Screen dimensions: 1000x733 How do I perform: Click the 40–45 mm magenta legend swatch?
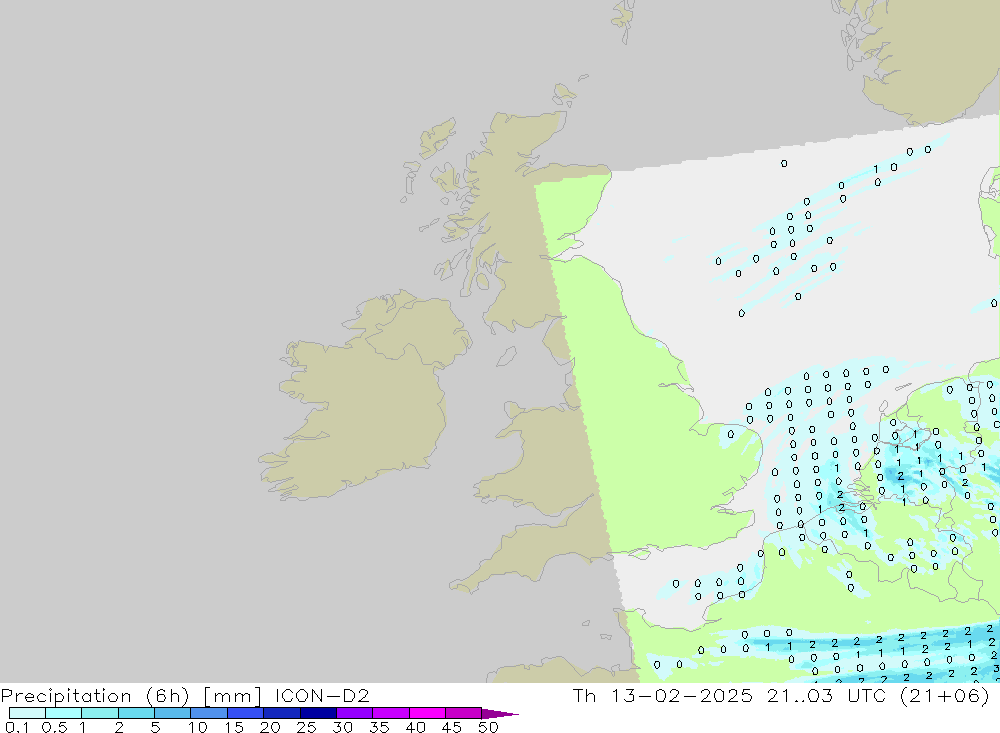[427, 713]
